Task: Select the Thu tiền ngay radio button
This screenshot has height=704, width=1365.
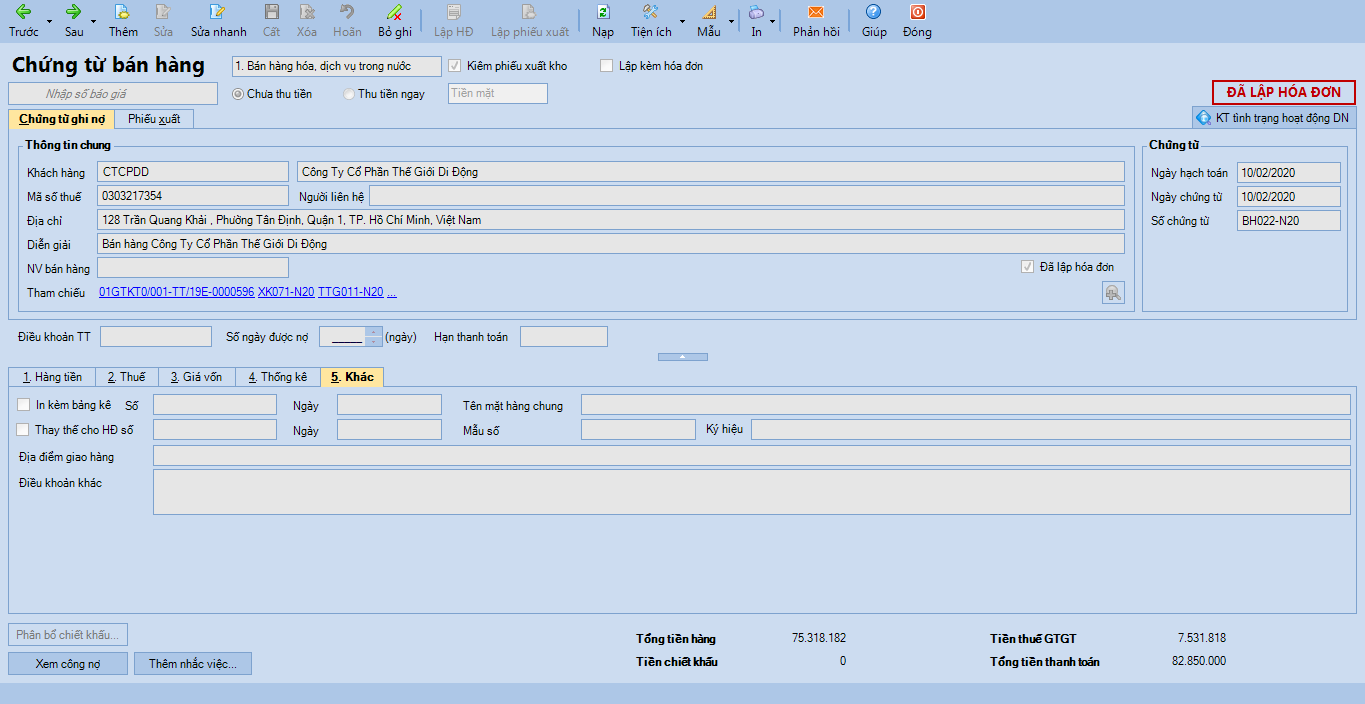Action: coord(349,94)
